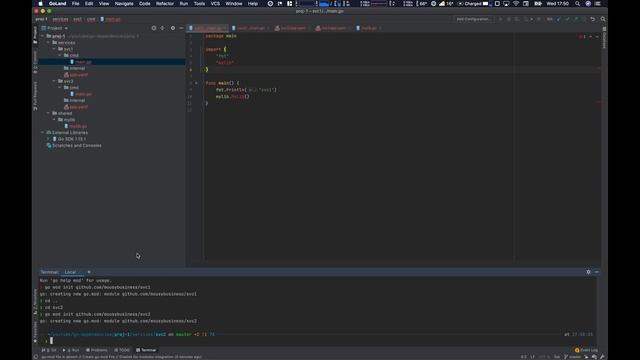Open terminal panel settings gear
640x360 pixels.
click(x=588, y=272)
